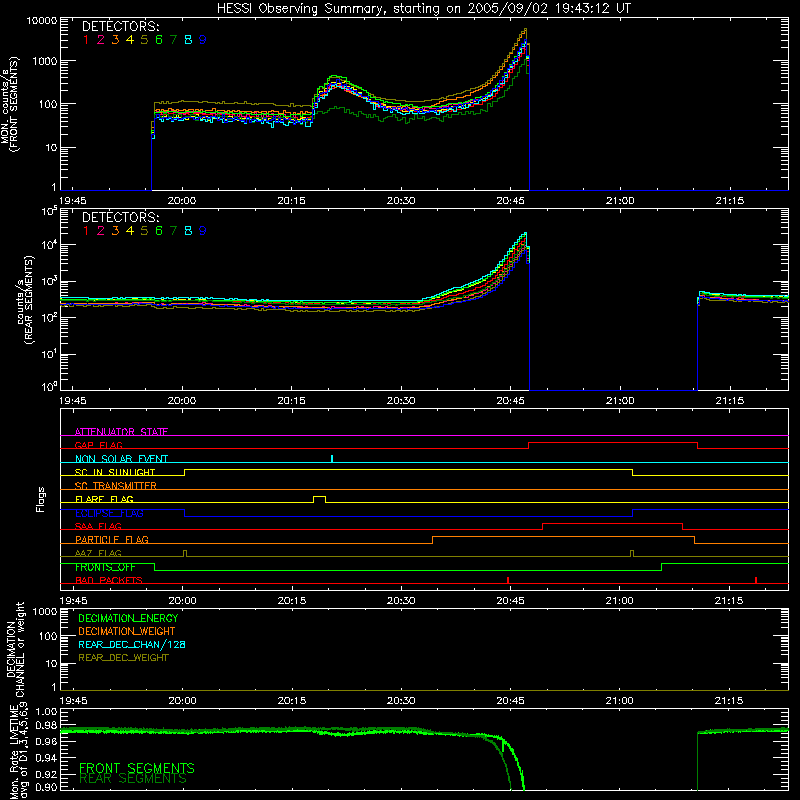Pick blue detector 9 in rear segments legend
The image size is (800, 800).
(x=203, y=231)
